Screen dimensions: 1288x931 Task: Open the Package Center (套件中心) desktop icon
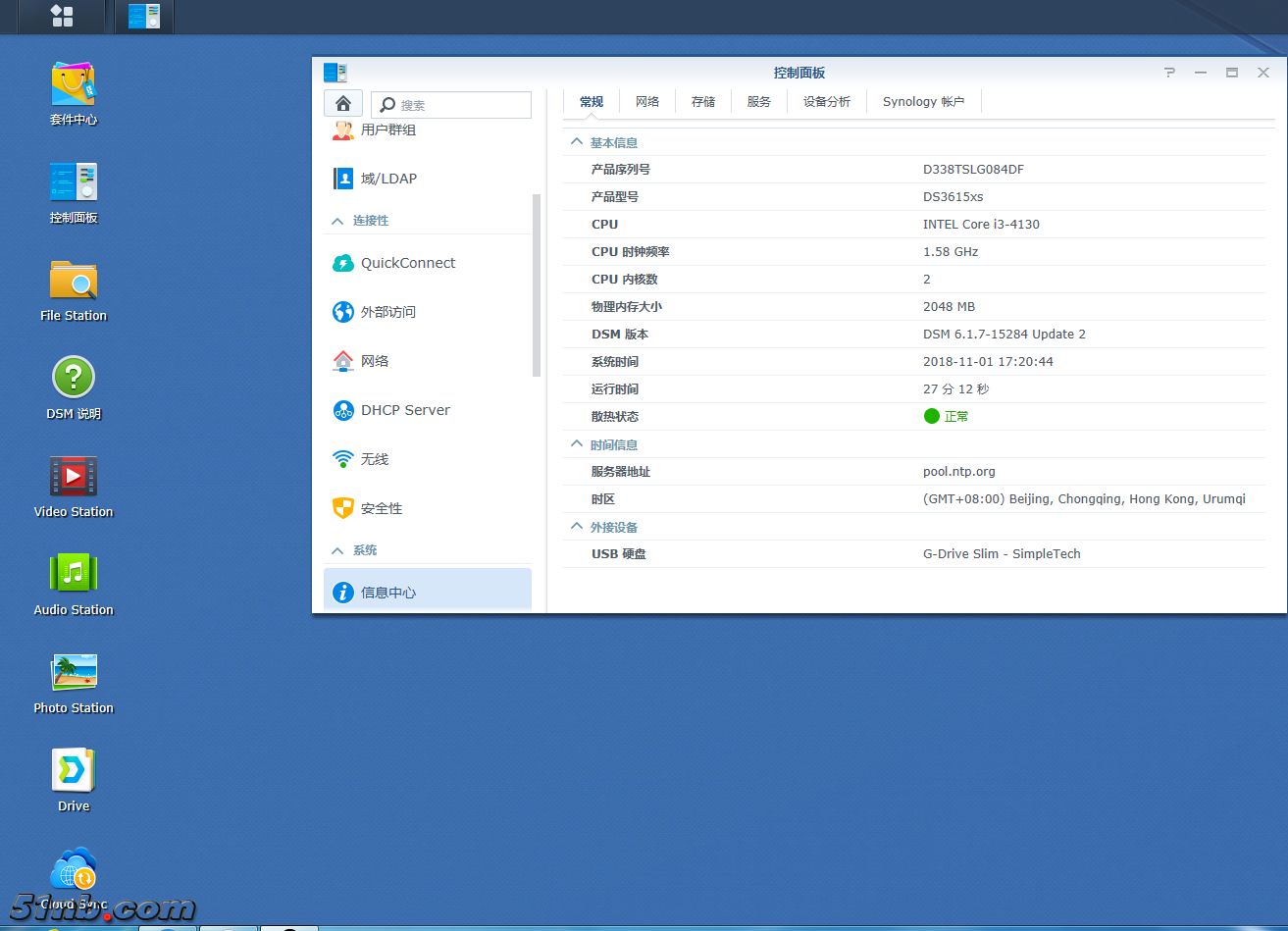pos(74,85)
